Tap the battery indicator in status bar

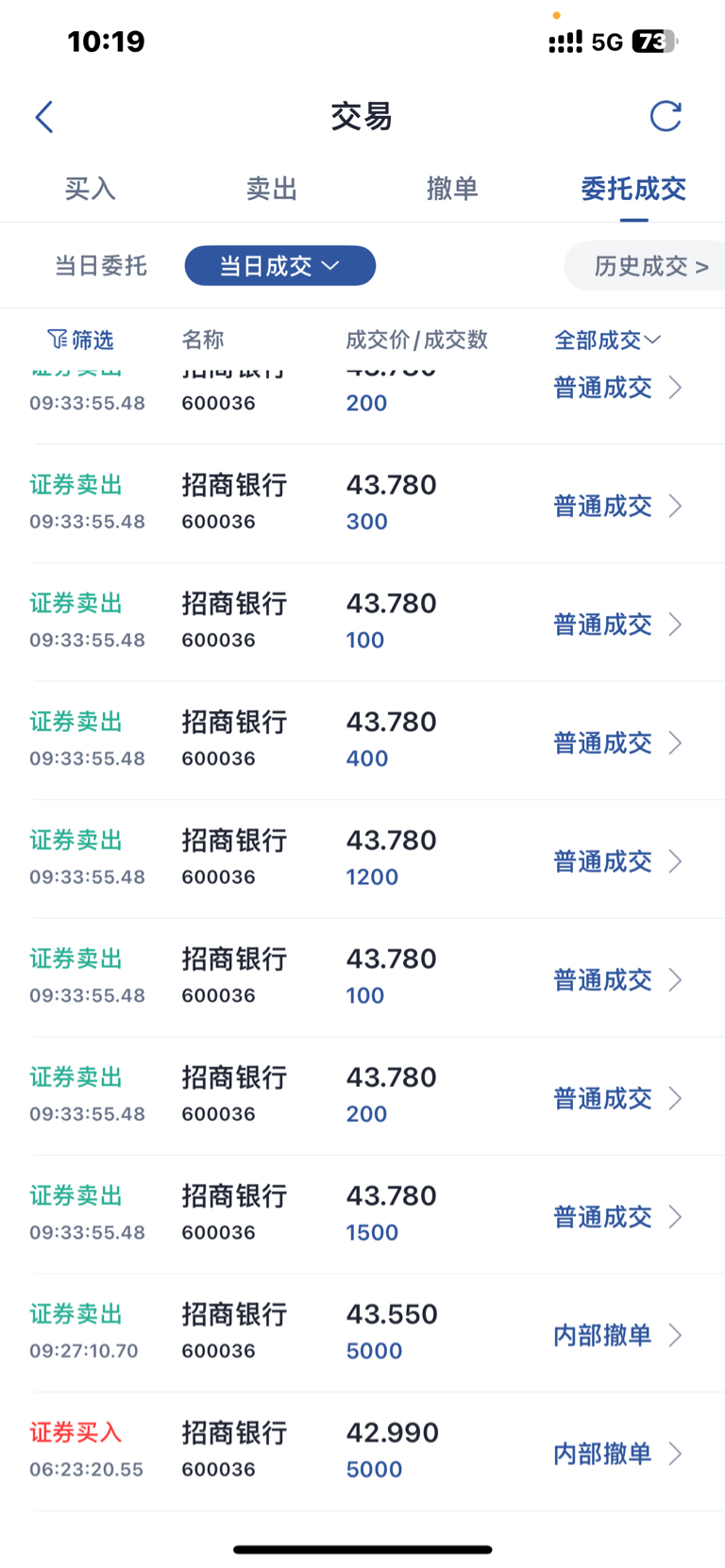click(655, 42)
